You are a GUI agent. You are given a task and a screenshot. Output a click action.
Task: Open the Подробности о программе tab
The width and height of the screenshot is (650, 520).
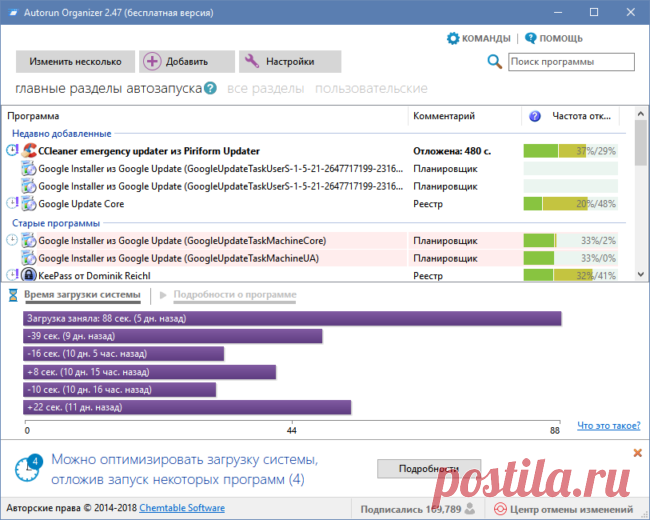pyautogui.click(x=235, y=295)
